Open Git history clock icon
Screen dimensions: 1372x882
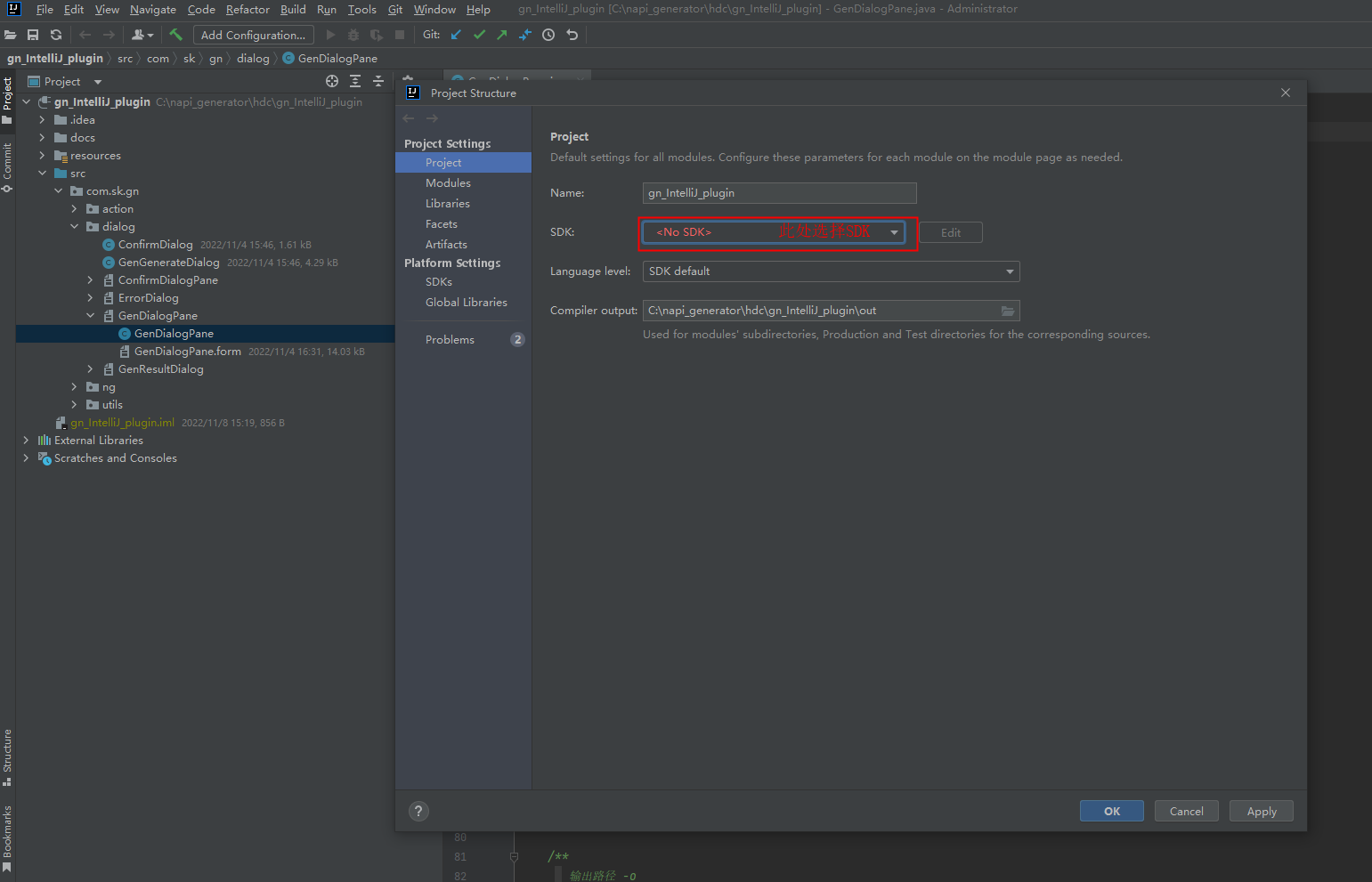548,35
